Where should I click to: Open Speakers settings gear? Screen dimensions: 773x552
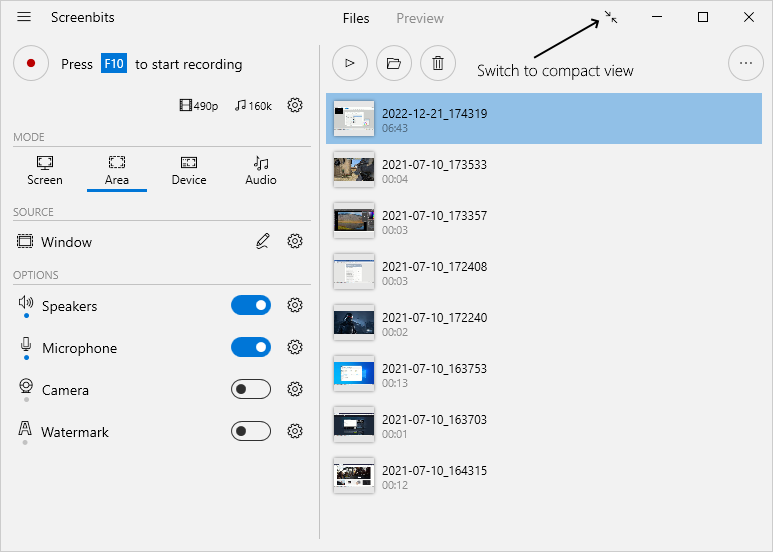tap(295, 305)
